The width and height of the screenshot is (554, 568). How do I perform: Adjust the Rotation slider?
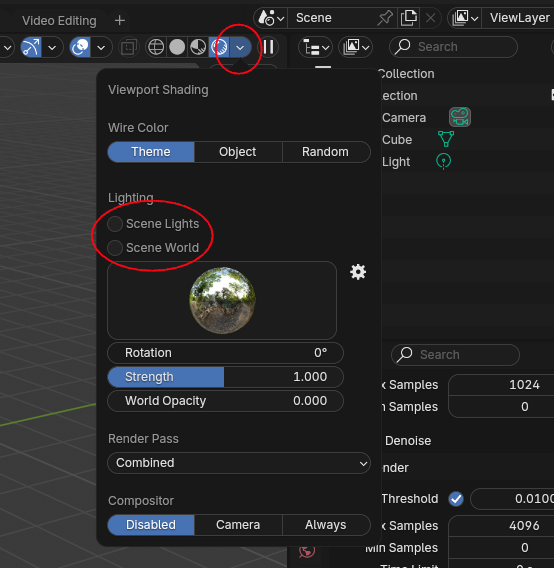[225, 353]
